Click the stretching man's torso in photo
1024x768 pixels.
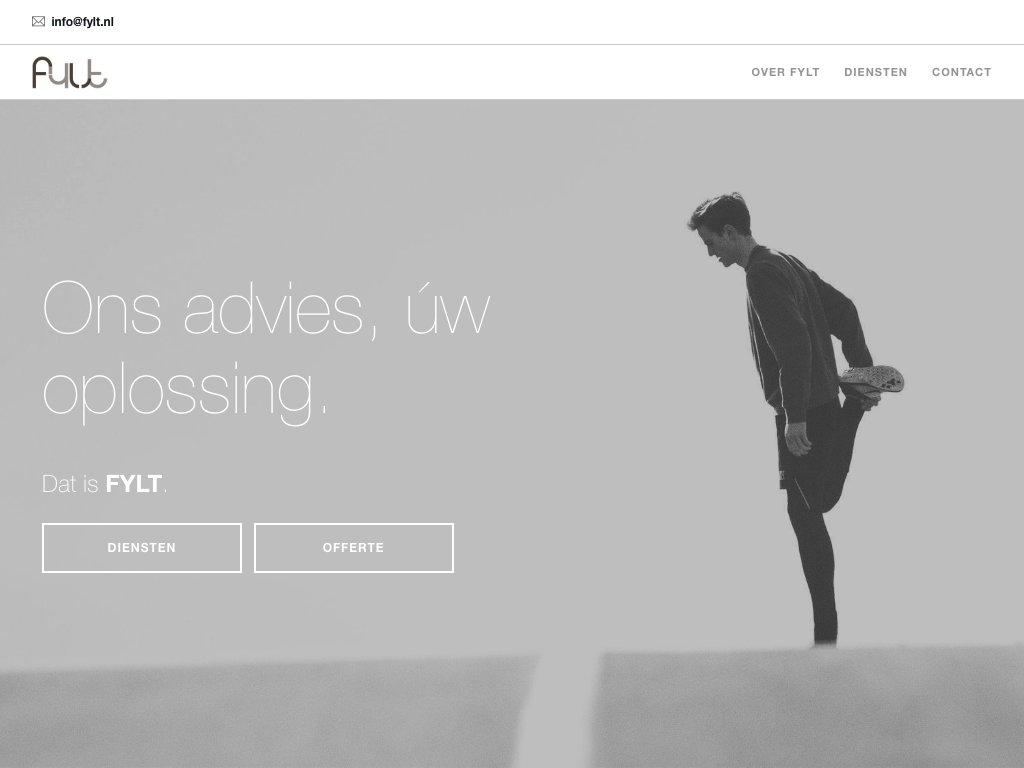[x=793, y=333]
